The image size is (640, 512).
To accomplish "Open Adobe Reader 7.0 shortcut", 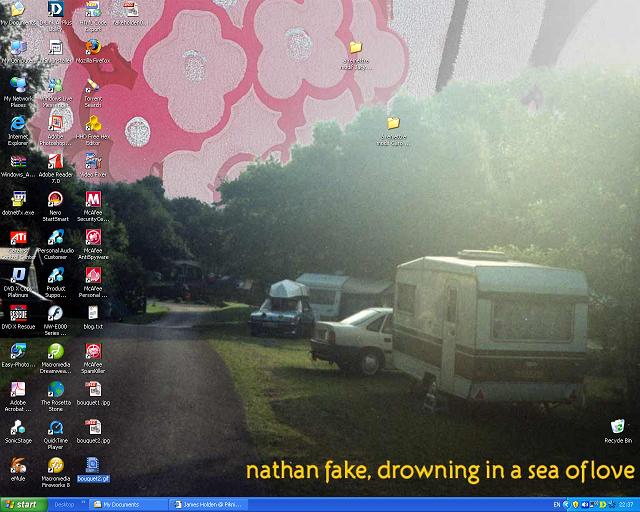I will tap(56, 168).
